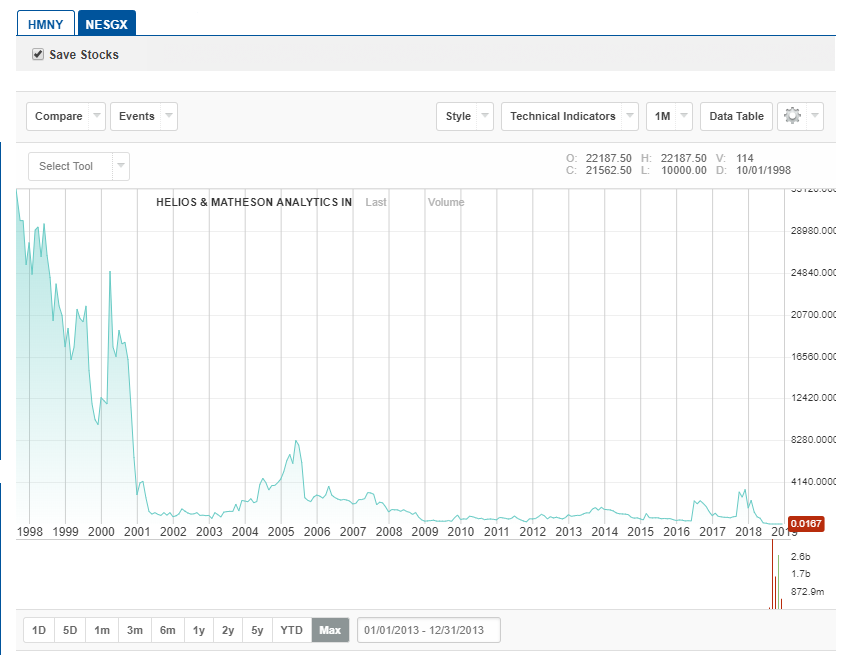Select the NESGX tab
Viewport: 851px width, 655px height.
click(x=106, y=24)
